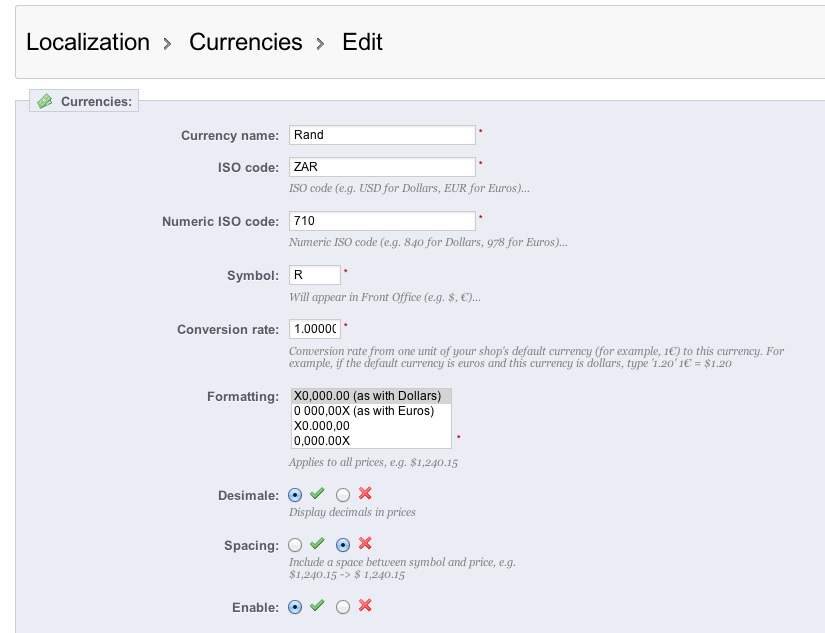Click the green check icon for Desimale
The height and width of the screenshot is (633, 825).
pyautogui.click(x=317, y=494)
